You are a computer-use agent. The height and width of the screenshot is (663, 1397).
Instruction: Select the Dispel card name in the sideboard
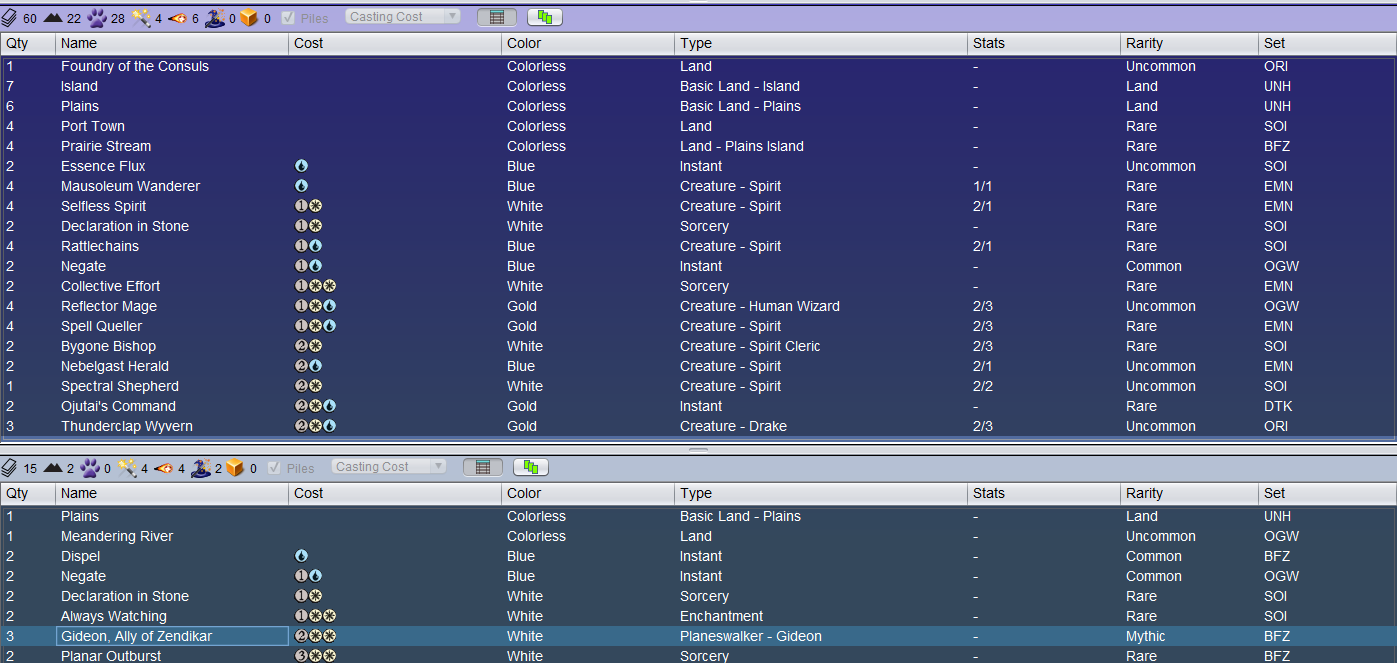[80, 556]
